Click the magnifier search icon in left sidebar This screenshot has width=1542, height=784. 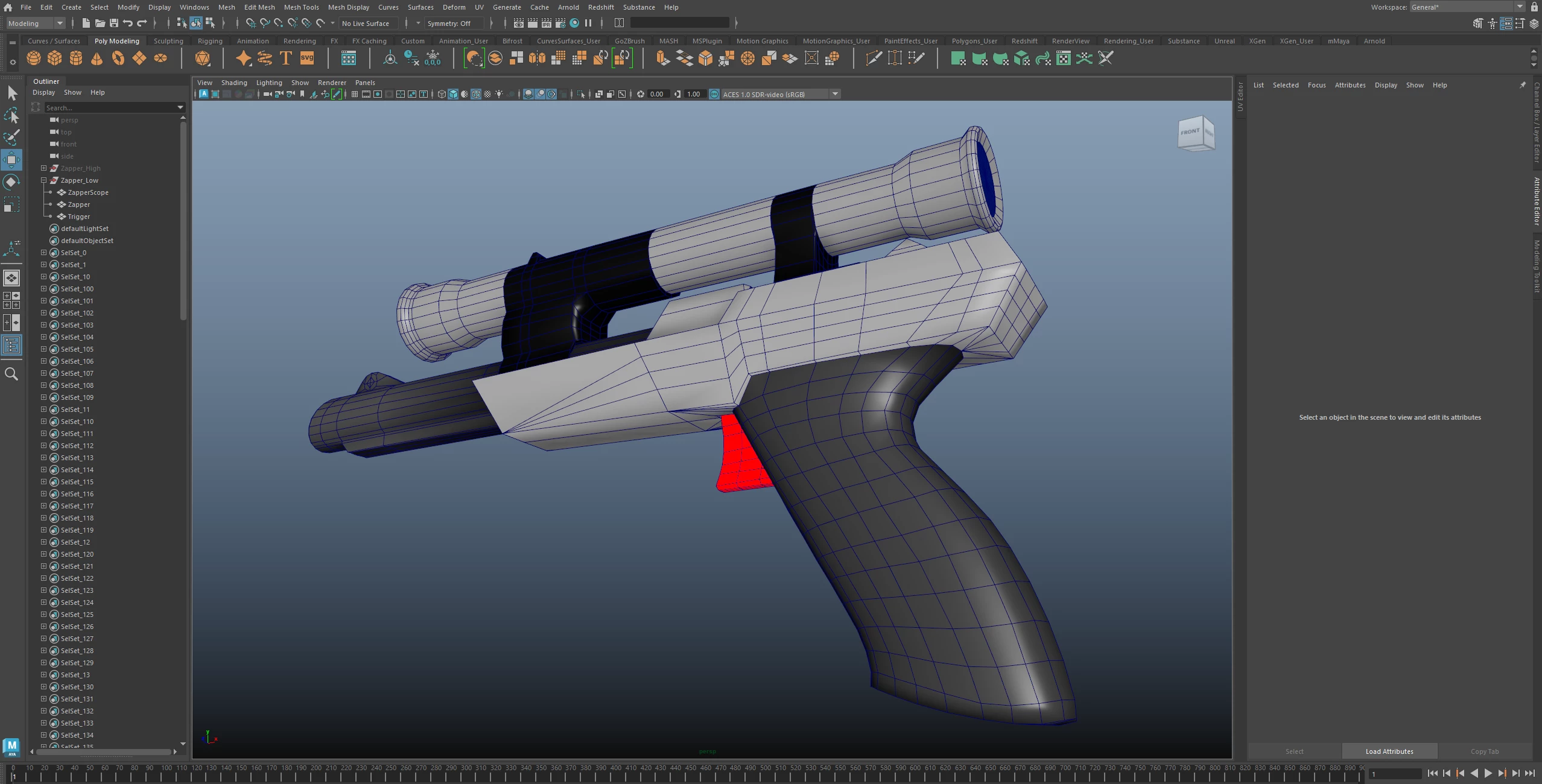[11, 375]
